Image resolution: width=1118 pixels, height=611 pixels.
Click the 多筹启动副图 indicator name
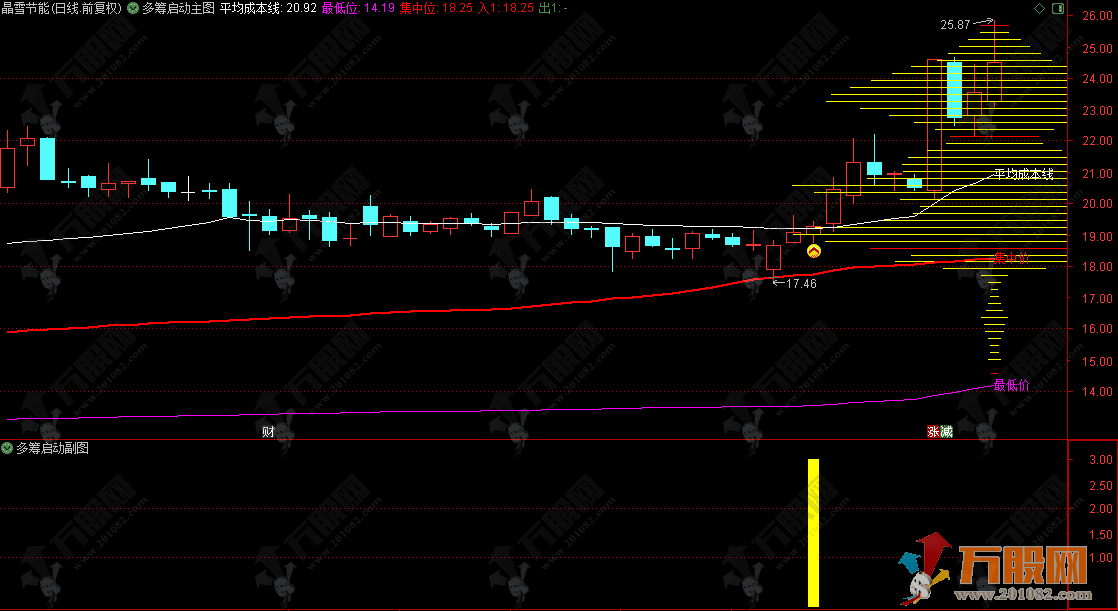(52, 448)
